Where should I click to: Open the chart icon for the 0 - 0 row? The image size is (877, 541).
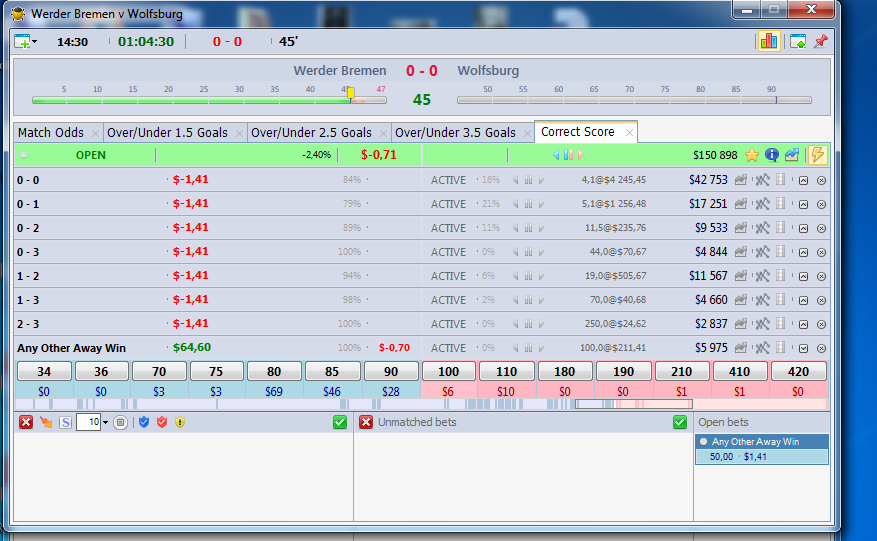click(741, 180)
